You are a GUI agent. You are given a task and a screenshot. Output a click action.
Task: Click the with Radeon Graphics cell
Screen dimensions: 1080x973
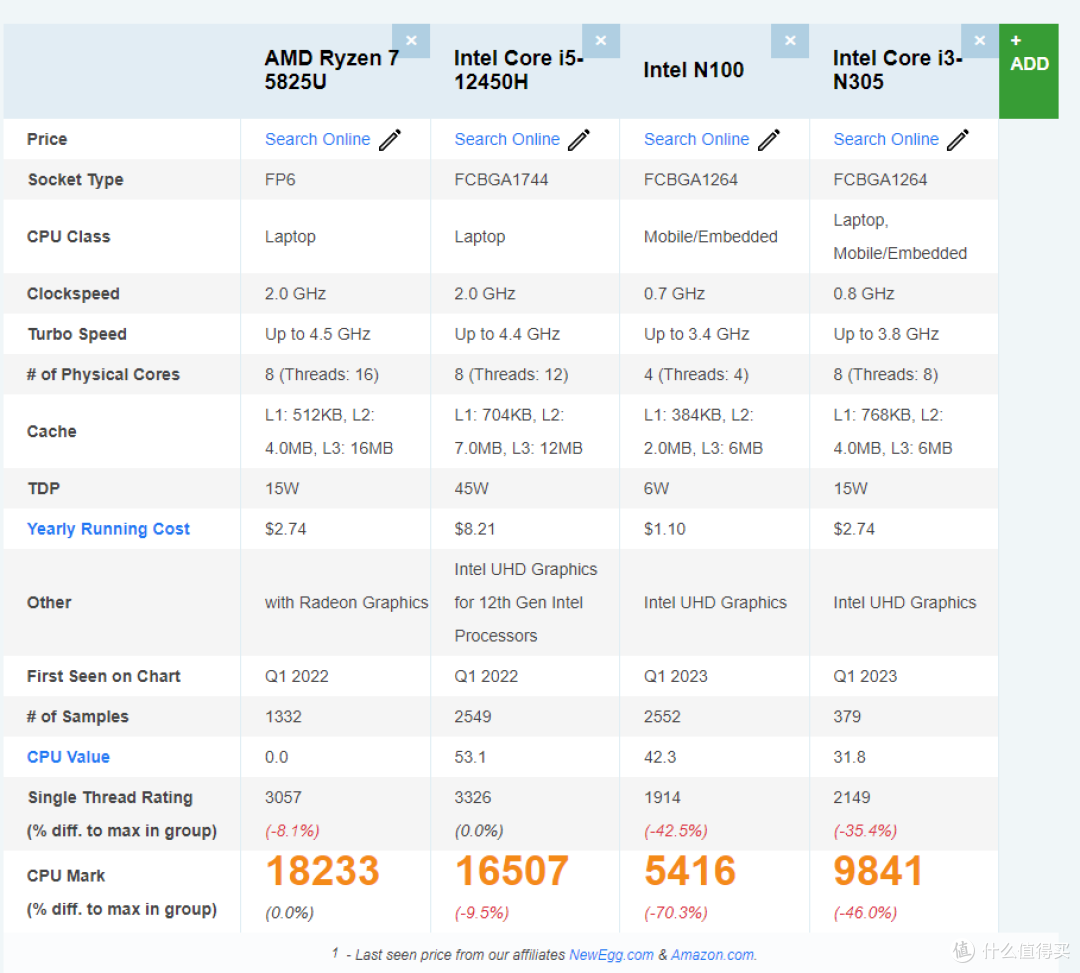(x=346, y=603)
